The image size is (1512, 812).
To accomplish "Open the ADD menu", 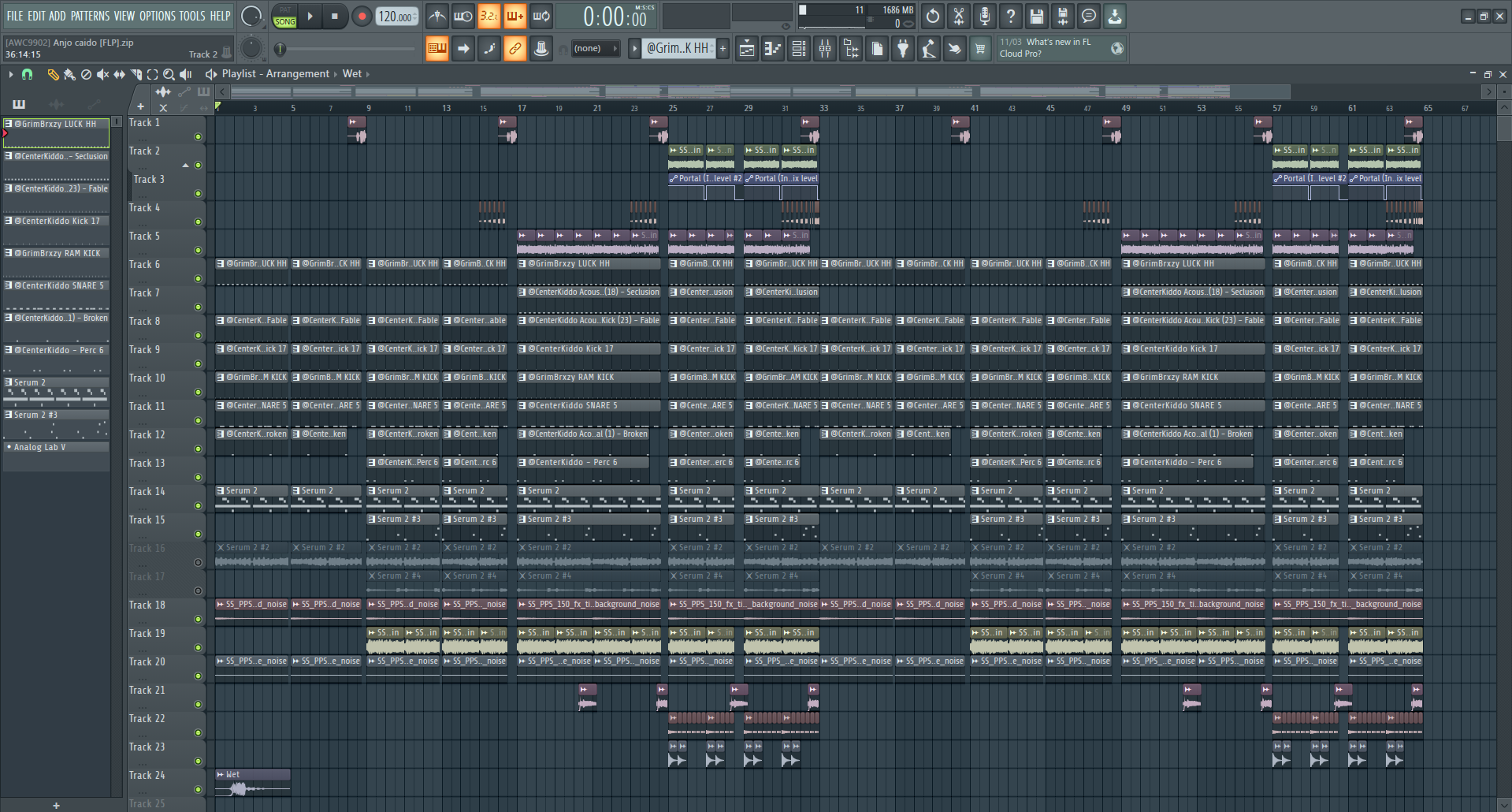I will coord(58,16).
